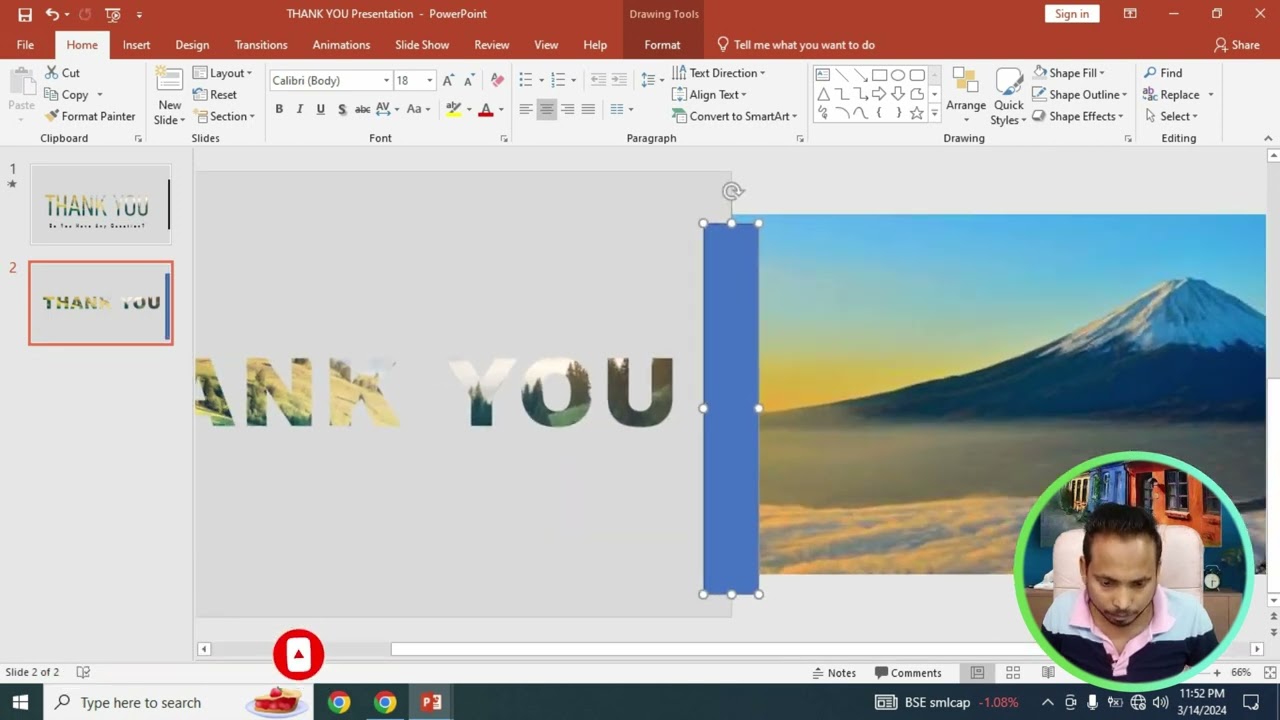
Task: Select the text box shape in the gallery
Action: point(822,75)
